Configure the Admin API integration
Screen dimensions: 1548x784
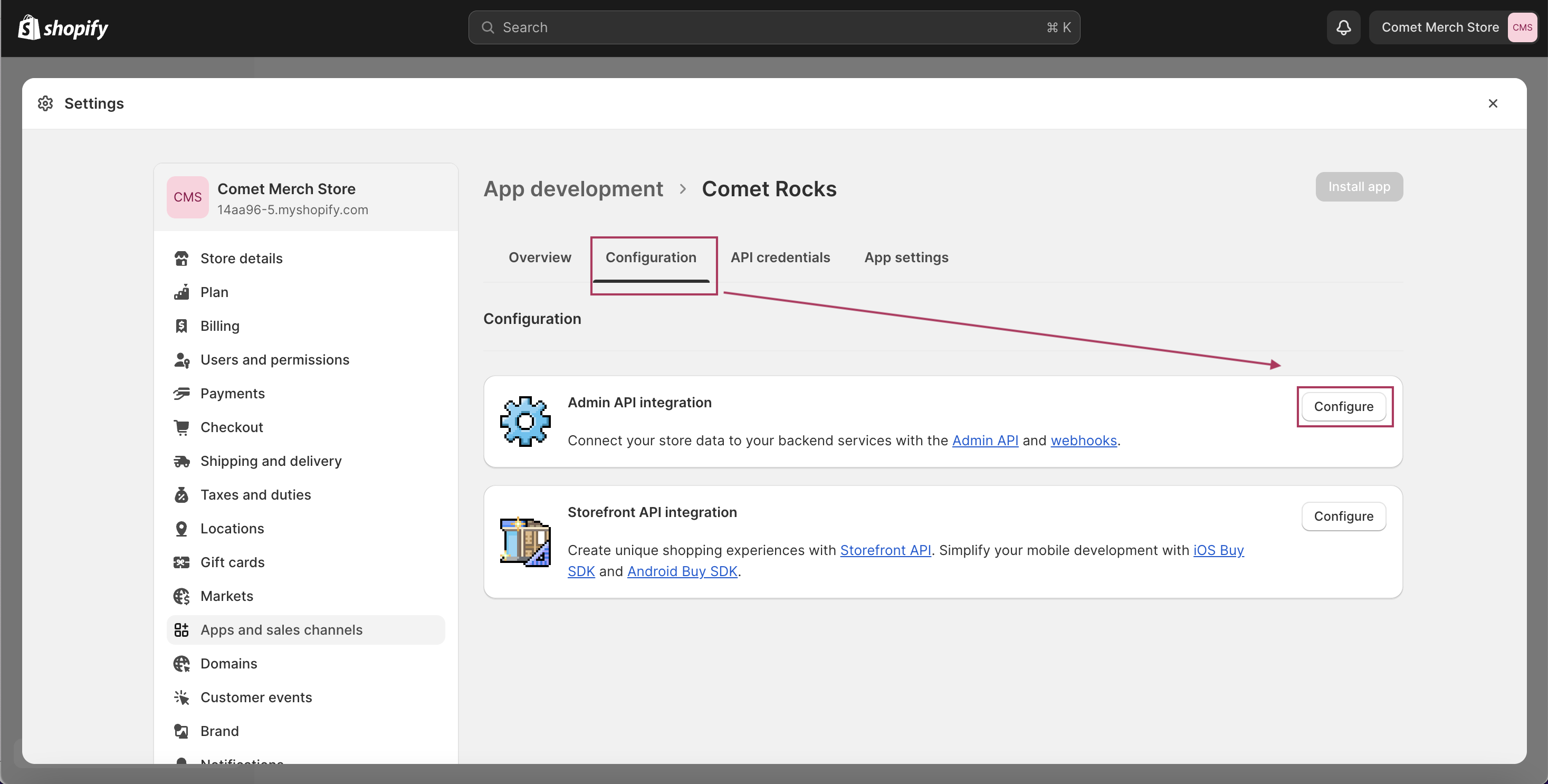[x=1344, y=407]
